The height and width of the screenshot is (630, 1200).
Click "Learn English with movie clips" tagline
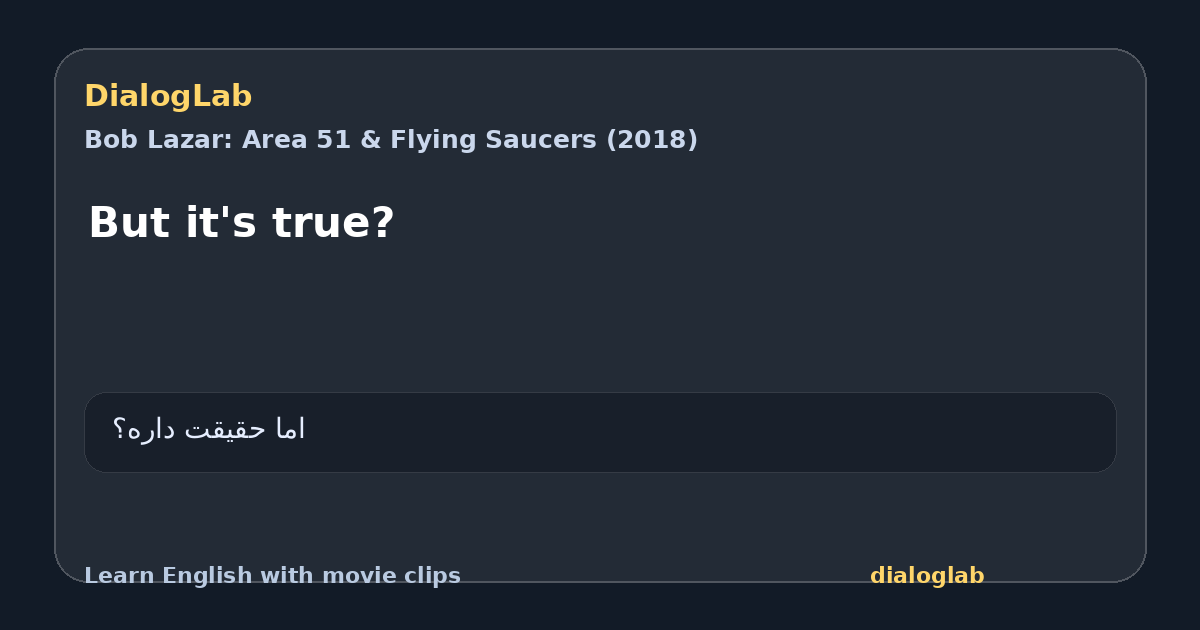click(x=272, y=576)
